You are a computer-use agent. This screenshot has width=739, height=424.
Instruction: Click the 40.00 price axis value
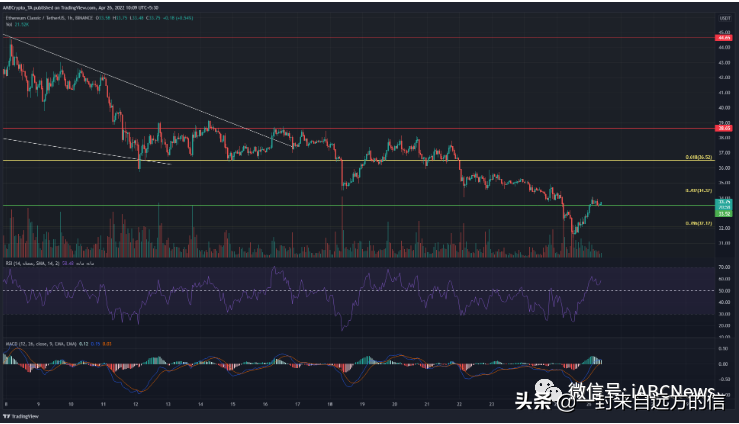pos(724,108)
